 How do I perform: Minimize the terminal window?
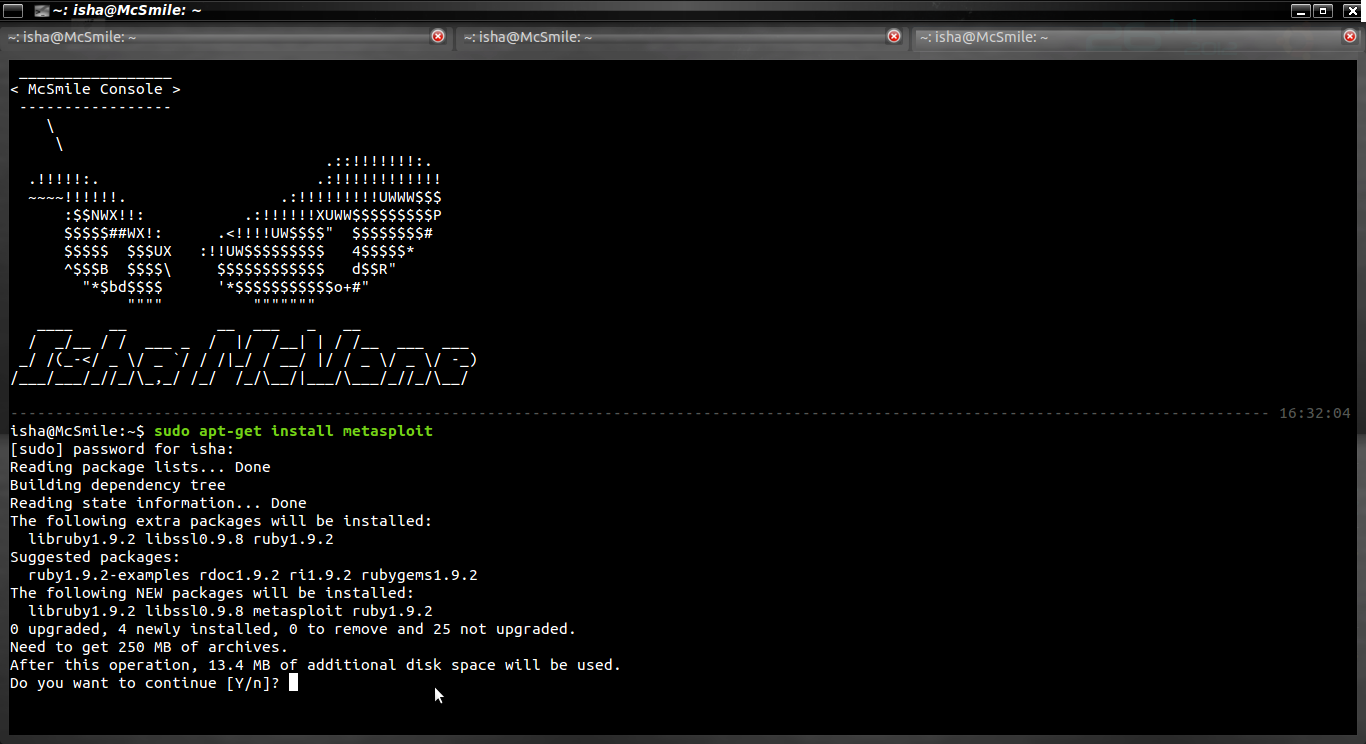click(x=1303, y=10)
